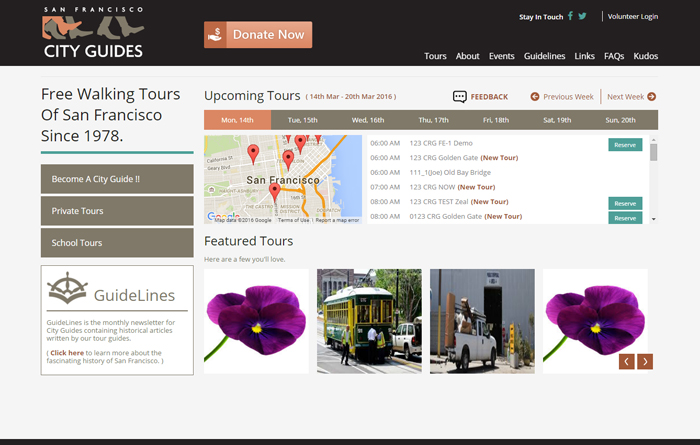The width and height of the screenshot is (700, 445).
Task: Advance with the Next Week arrow icon
Action: pos(652,97)
